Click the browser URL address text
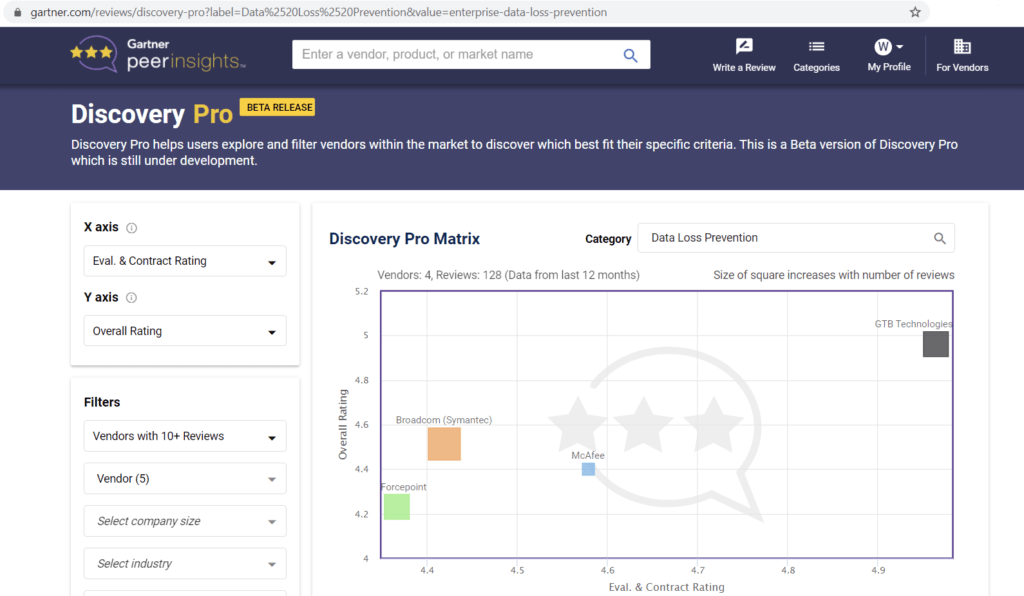Viewport: 1024px width, 596px height. click(318, 12)
